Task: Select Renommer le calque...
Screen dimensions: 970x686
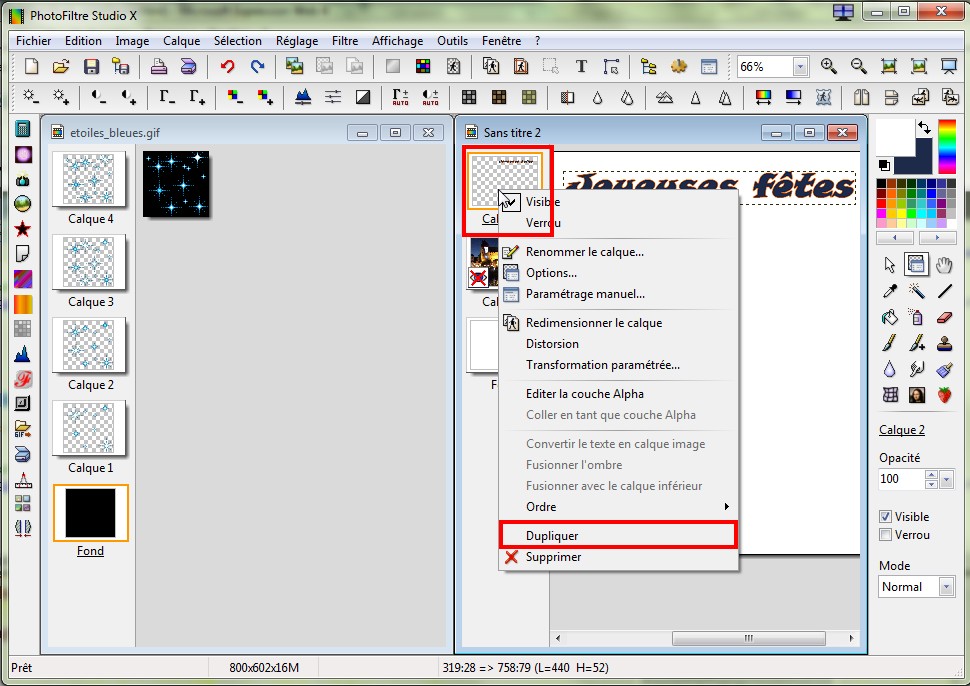Action: click(619, 252)
